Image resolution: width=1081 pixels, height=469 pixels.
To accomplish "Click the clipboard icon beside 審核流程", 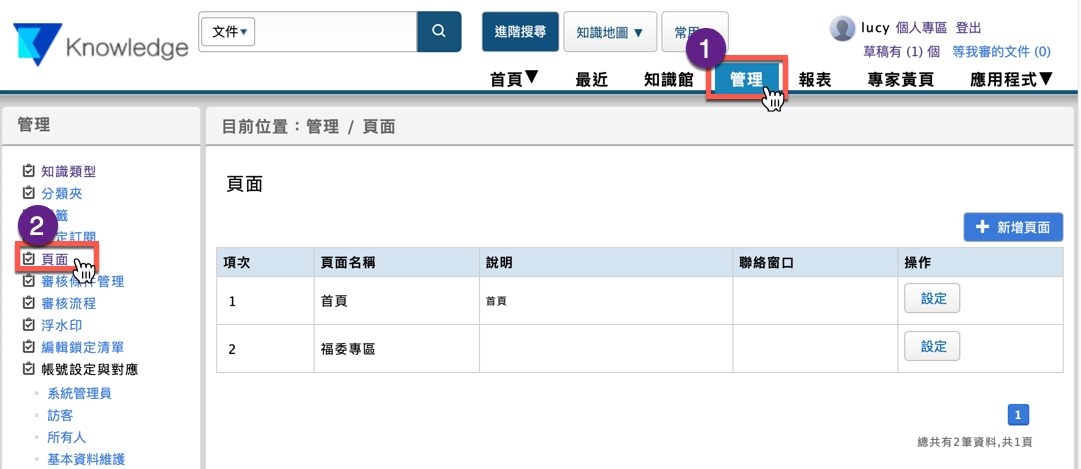I will pos(28,303).
